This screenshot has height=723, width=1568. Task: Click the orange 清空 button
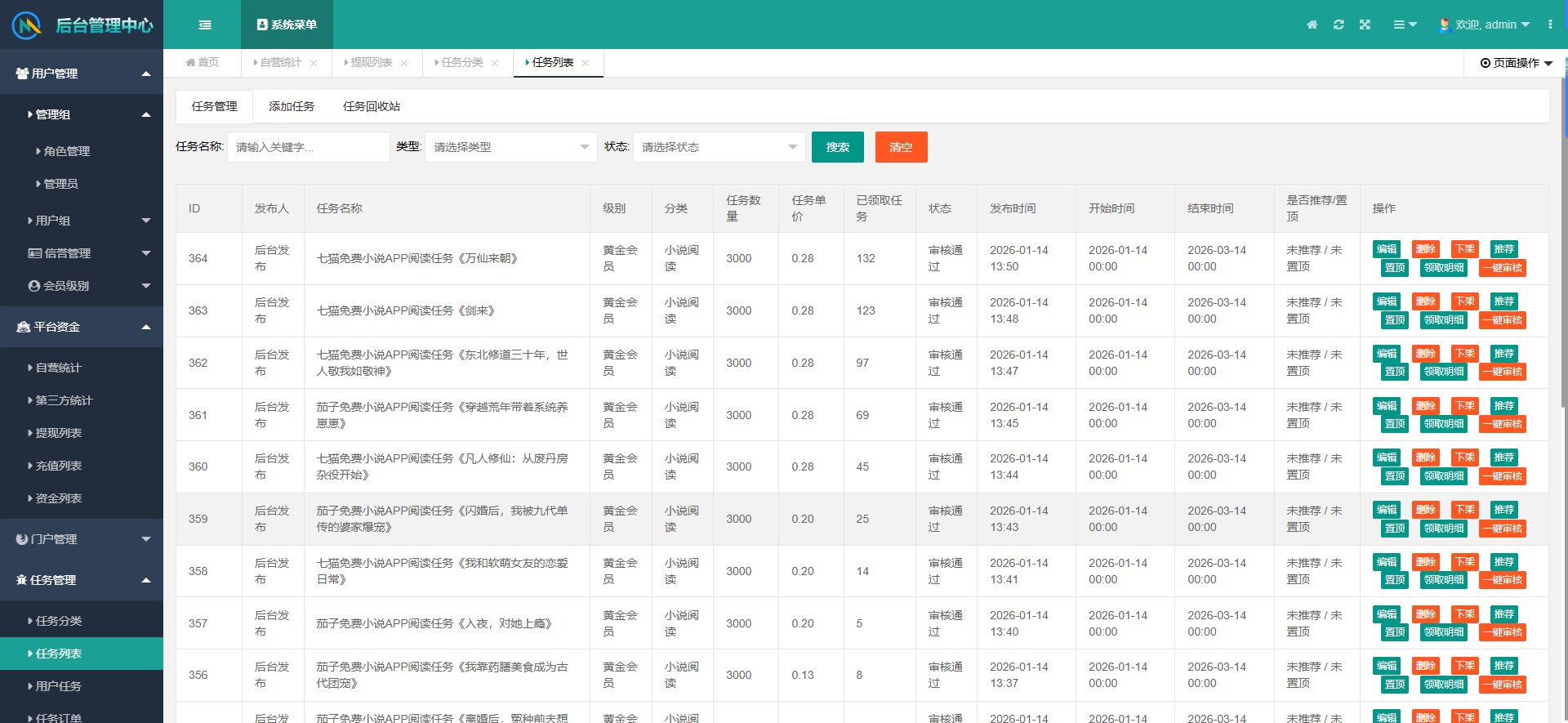(901, 147)
